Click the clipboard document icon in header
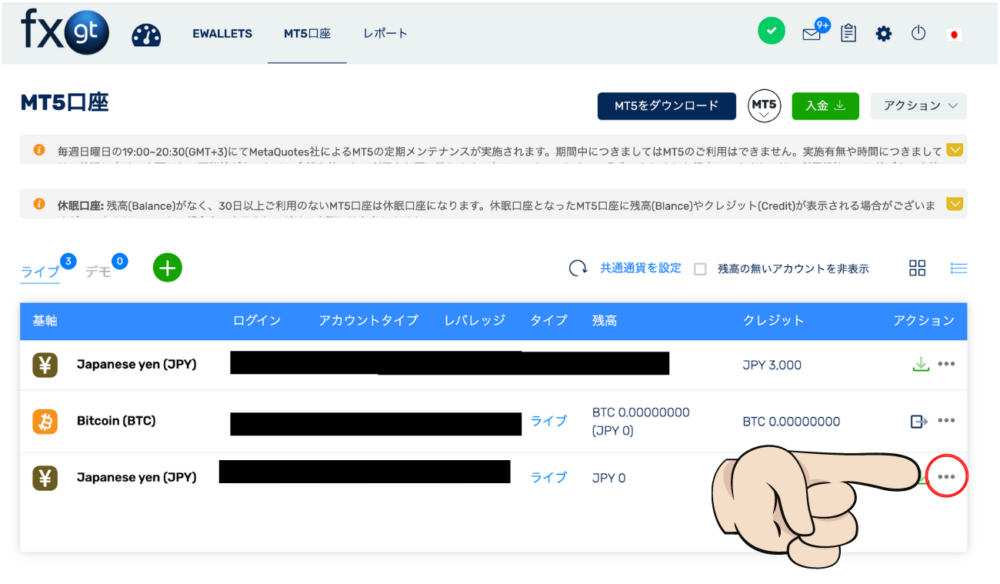1000x584 pixels. pyautogui.click(x=848, y=34)
